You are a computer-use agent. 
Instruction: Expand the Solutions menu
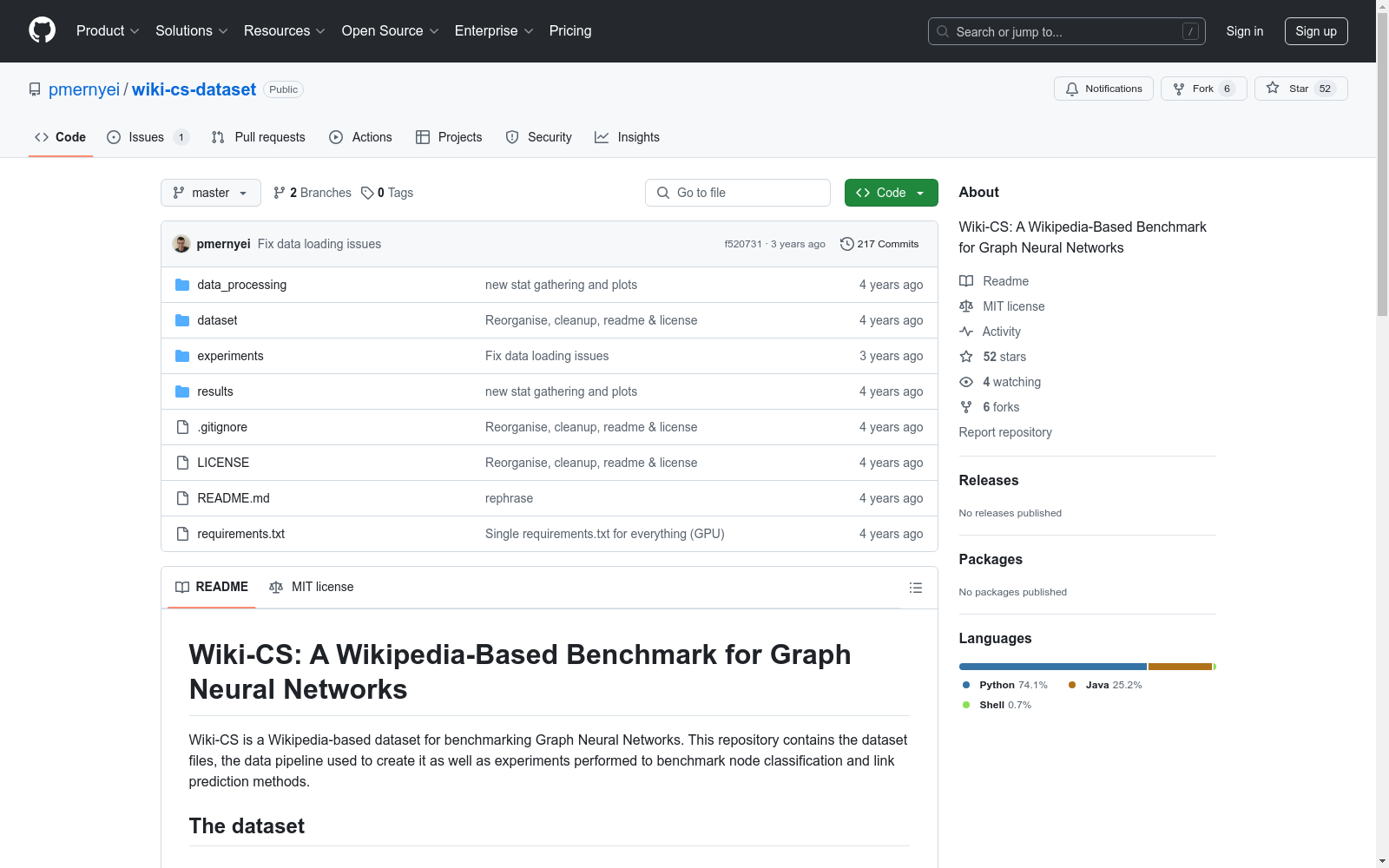click(x=192, y=30)
